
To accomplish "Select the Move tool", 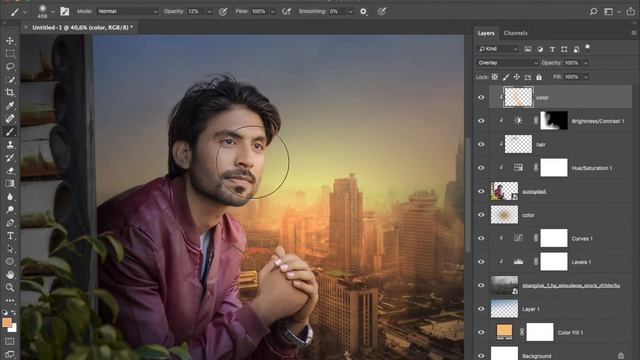I will [x=10, y=41].
